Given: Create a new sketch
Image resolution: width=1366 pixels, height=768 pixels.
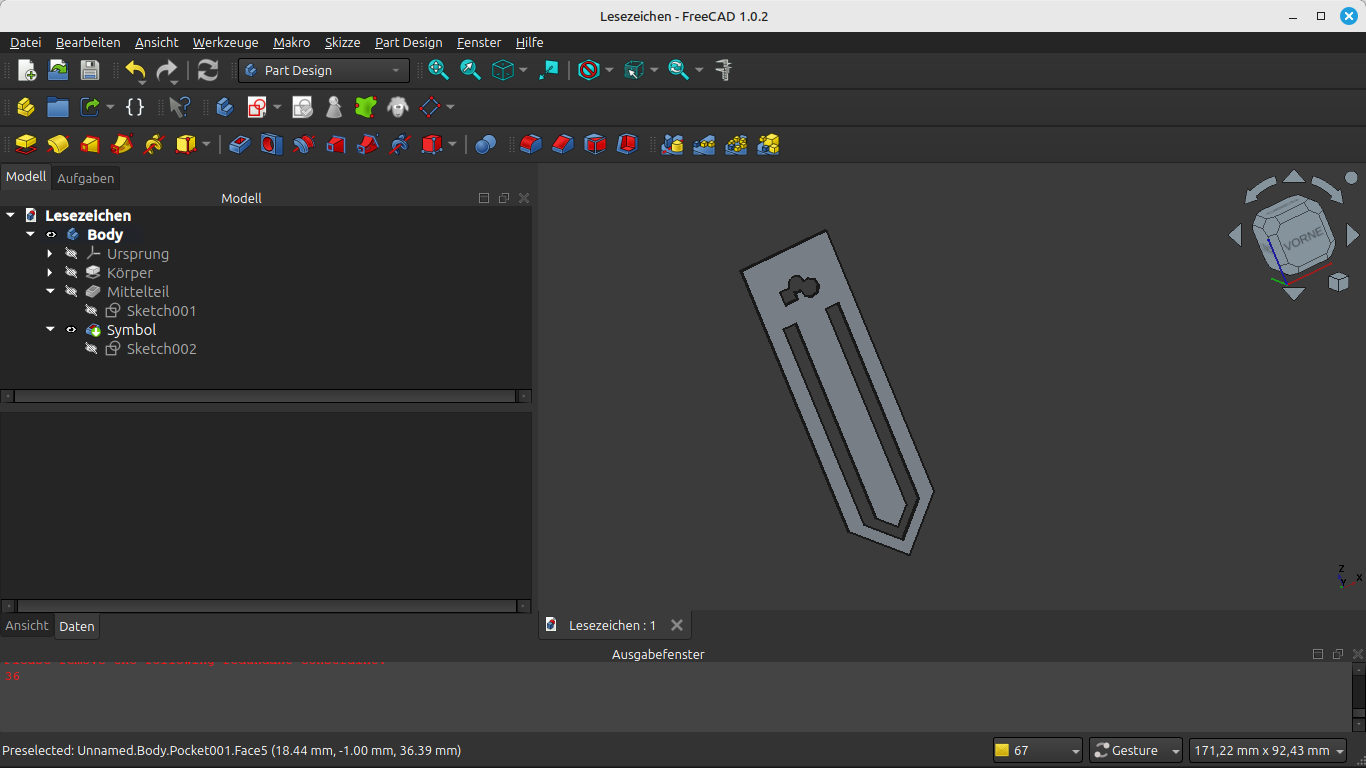Looking at the screenshot, I should click(258, 107).
